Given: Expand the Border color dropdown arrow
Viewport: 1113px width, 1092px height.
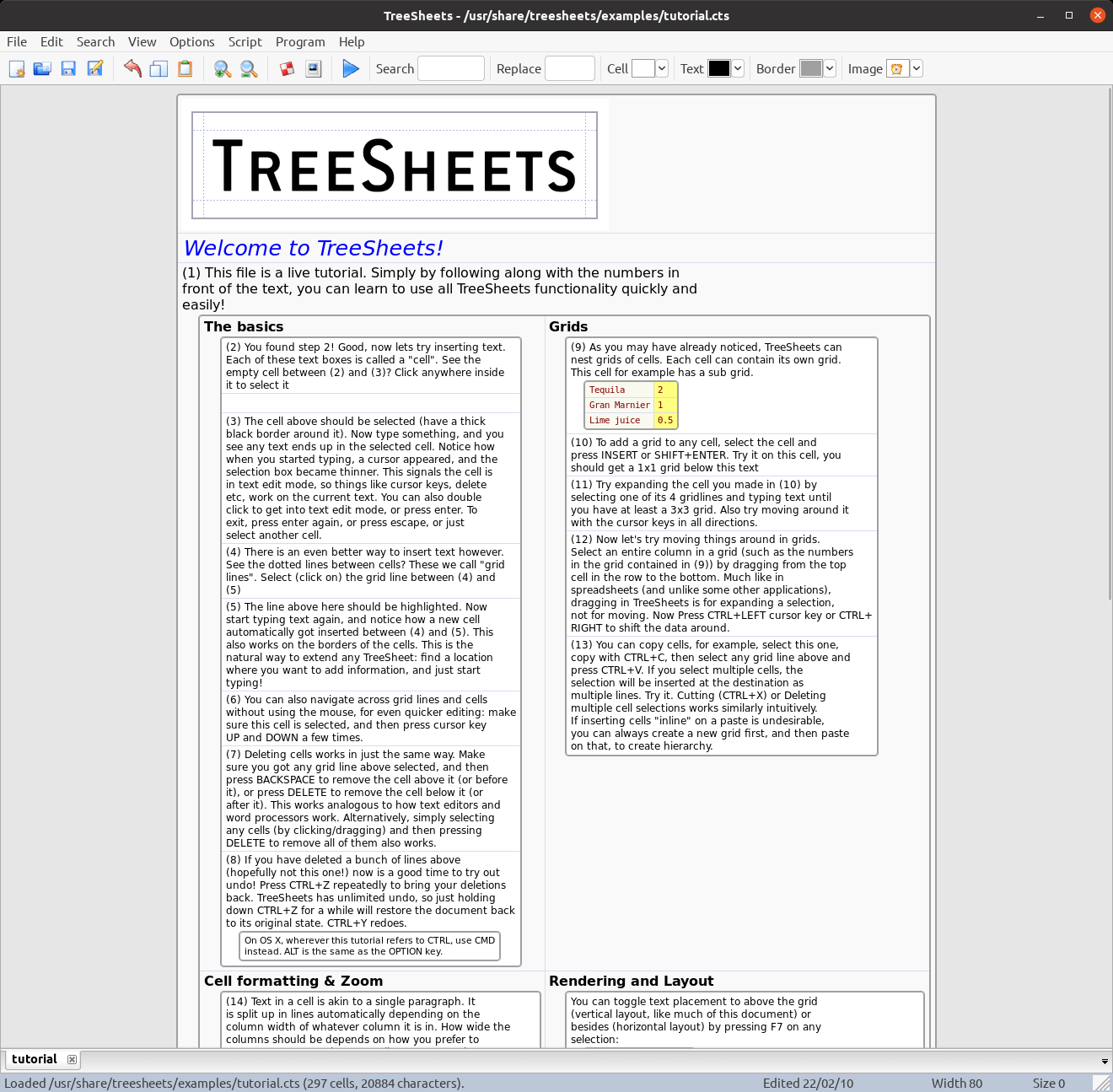Looking at the screenshot, I should pyautogui.click(x=830, y=69).
